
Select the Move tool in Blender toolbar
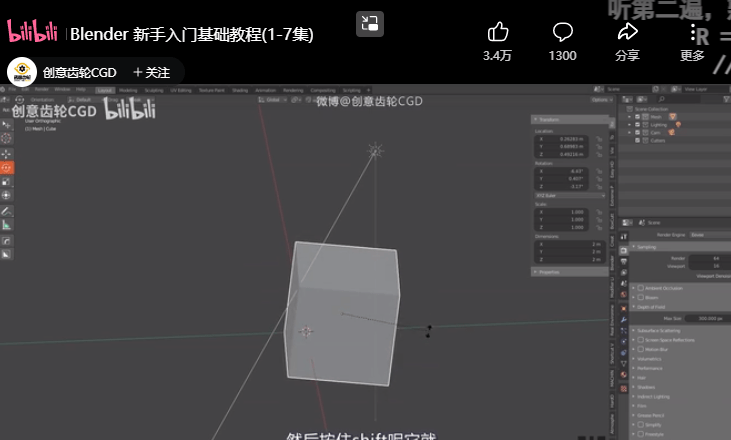[7, 154]
